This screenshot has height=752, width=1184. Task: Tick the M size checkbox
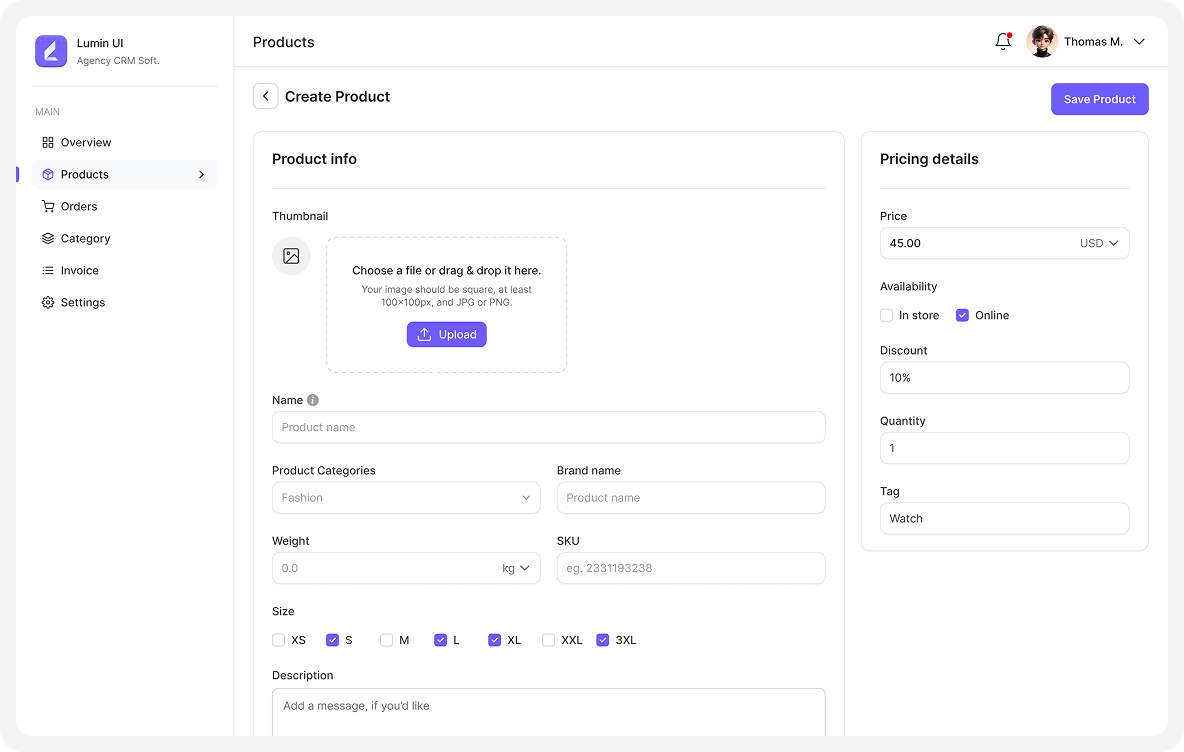pyautogui.click(x=386, y=640)
